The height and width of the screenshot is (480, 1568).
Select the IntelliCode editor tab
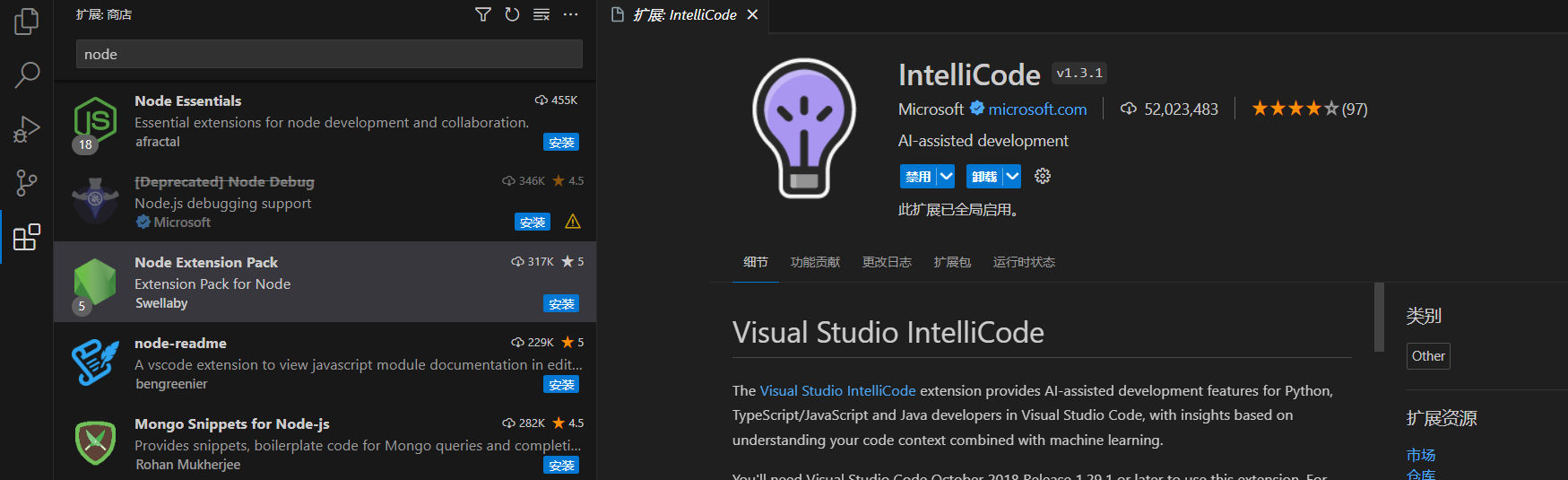[x=684, y=15]
